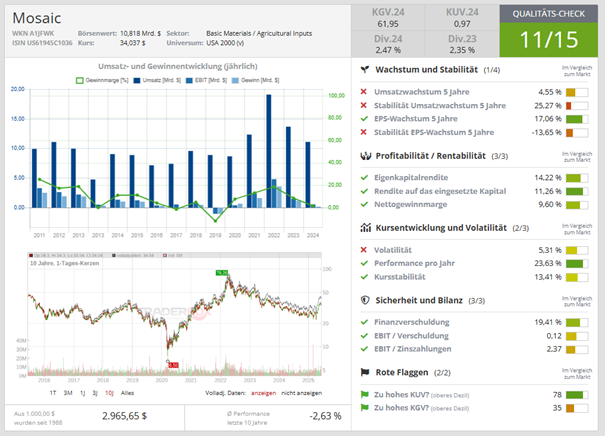Toggle the EBIT [Mrd. $] legend entry
The height and width of the screenshot is (436, 605).
tap(206, 80)
